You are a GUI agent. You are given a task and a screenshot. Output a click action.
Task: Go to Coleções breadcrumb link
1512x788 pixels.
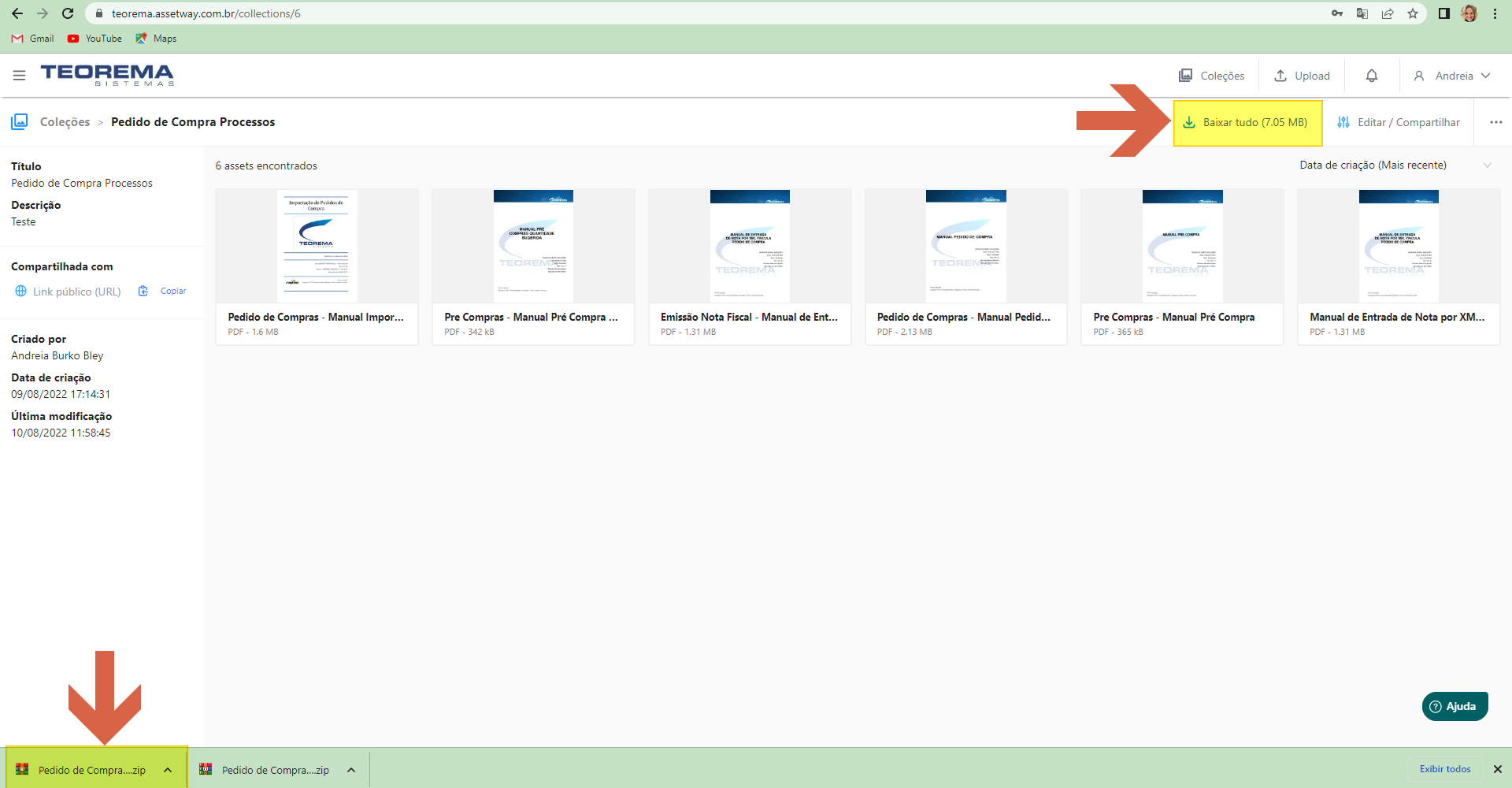(x=65, y=122)
